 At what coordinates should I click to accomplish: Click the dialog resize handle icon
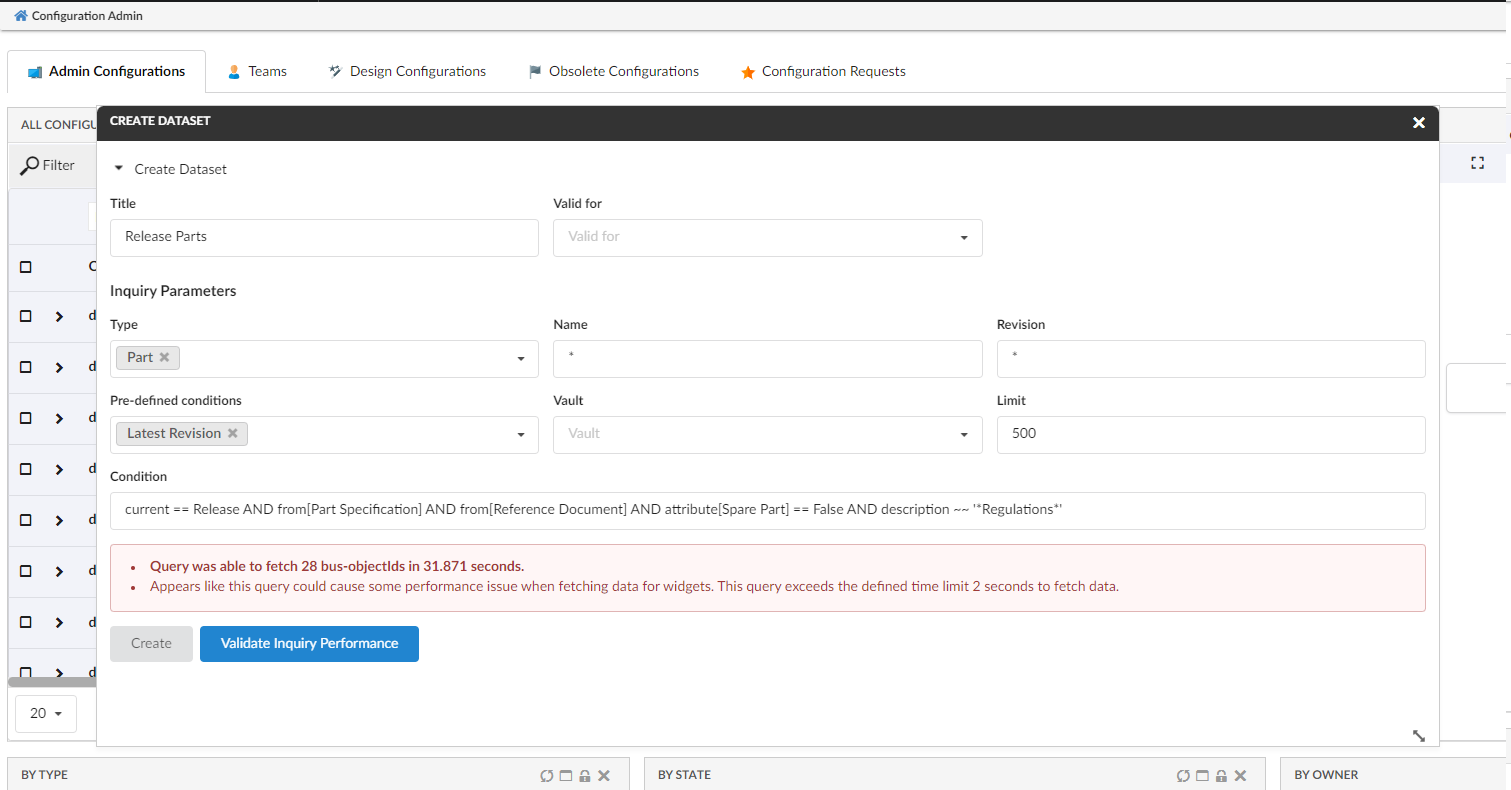point(1418,735)
